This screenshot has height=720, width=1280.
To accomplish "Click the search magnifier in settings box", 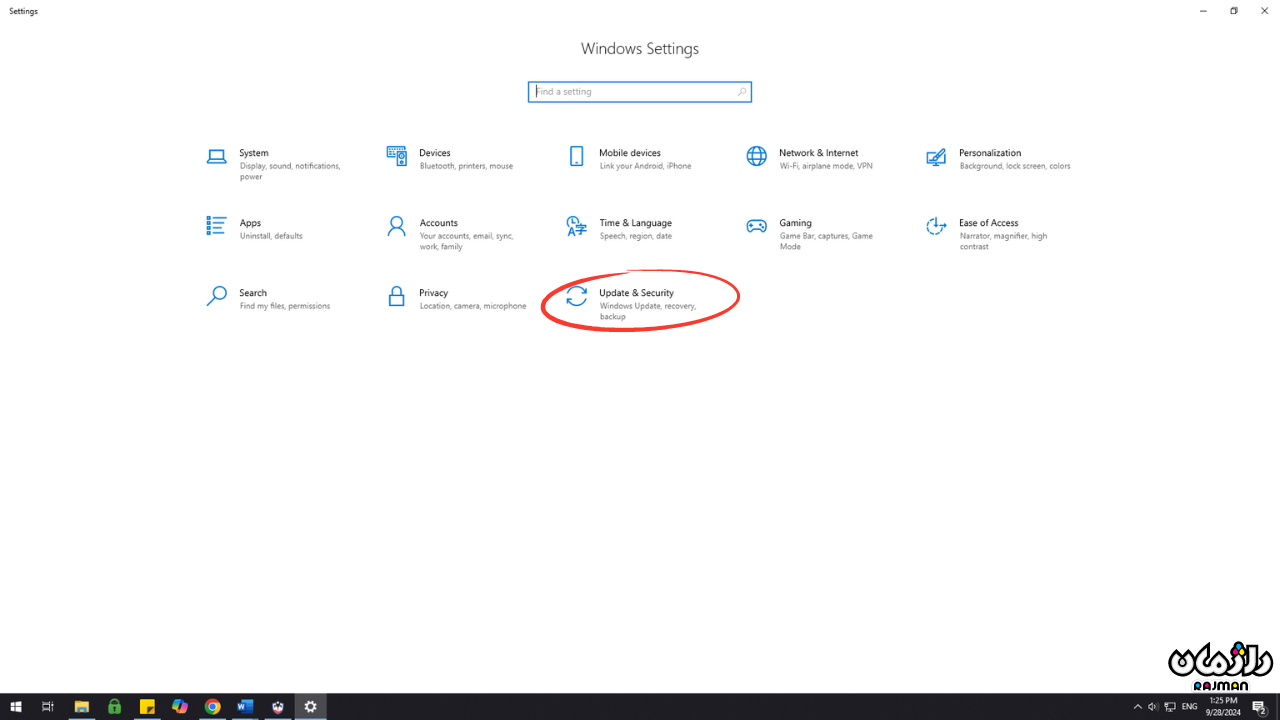I will [x=742, y=92].
